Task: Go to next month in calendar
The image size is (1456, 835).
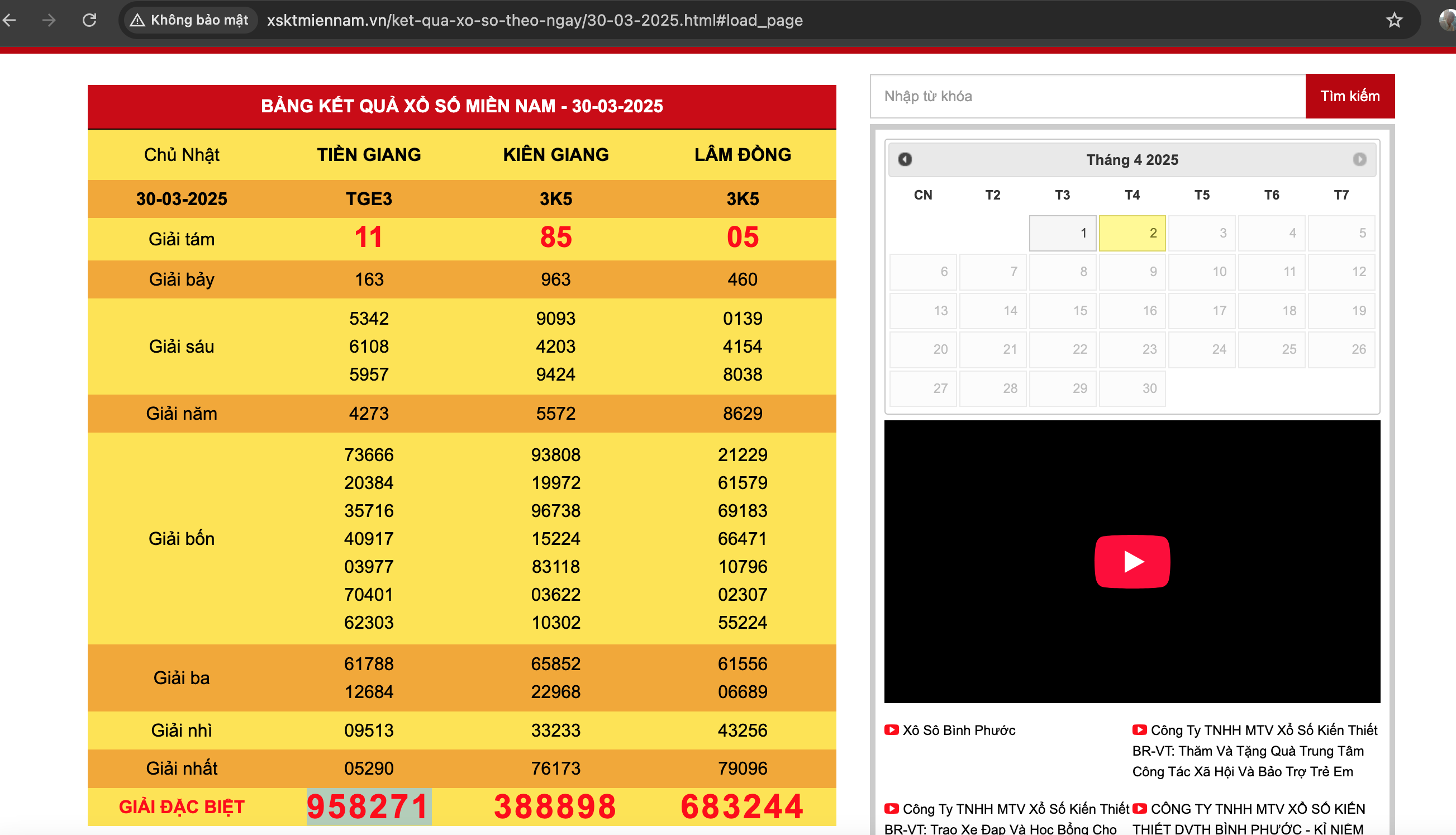Action: pyautogui.click(x=1359, y=159)
